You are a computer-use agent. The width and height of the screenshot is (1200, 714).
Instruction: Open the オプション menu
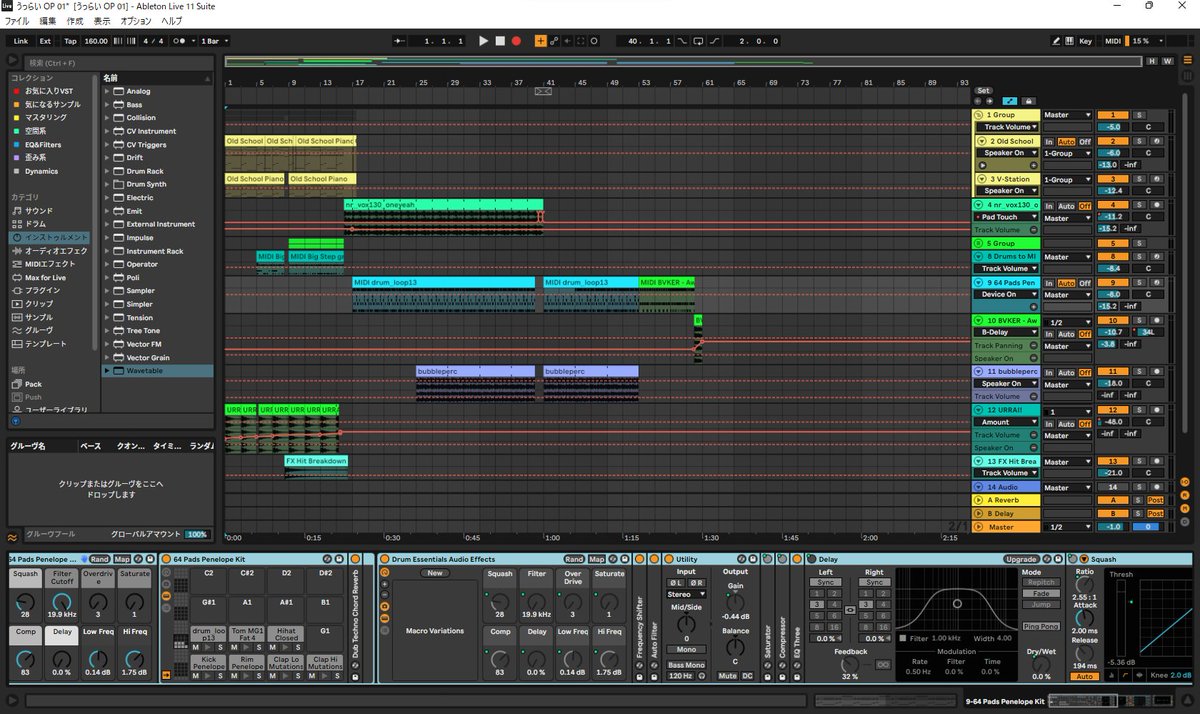pyautogui.click(x=136, y=20)
